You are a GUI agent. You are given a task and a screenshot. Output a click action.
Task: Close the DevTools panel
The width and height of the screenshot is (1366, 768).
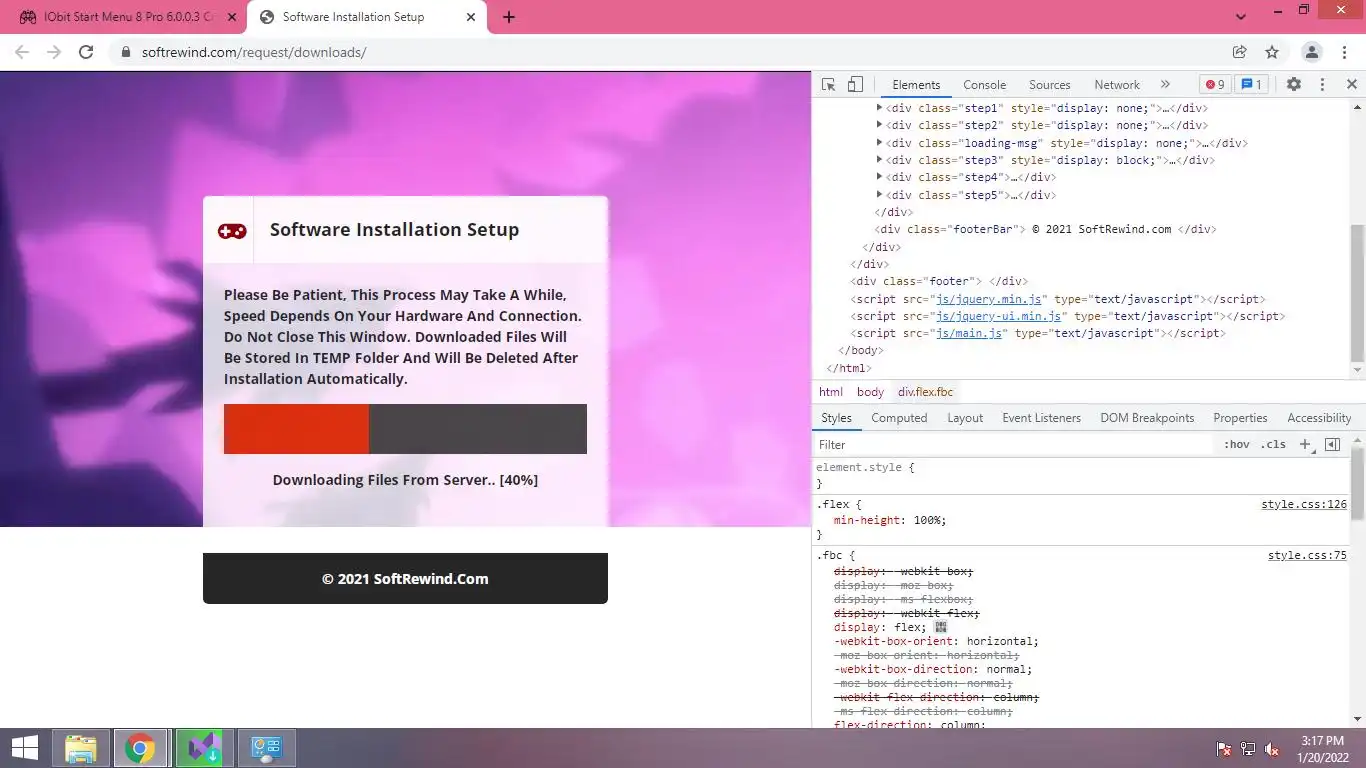(1352, 85)
